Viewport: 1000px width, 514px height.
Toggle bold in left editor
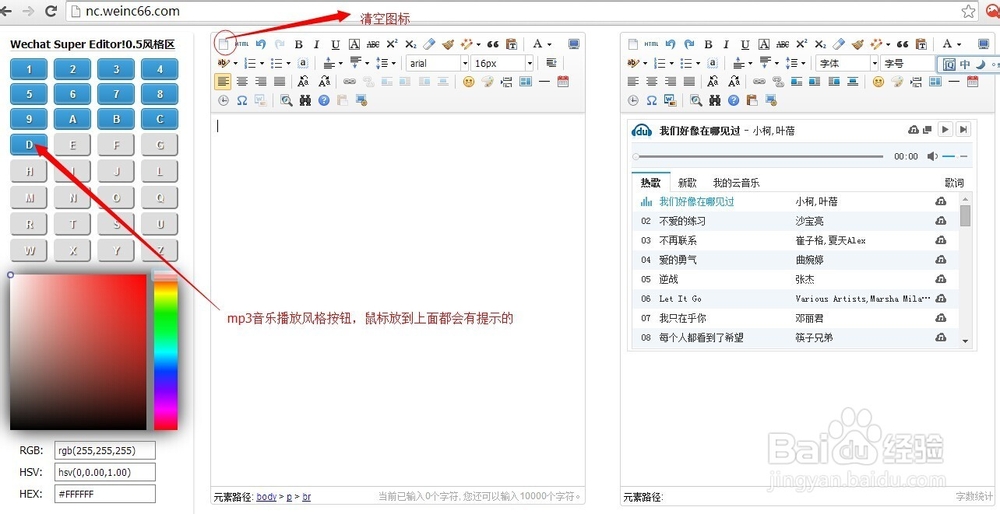coord(298,44)
